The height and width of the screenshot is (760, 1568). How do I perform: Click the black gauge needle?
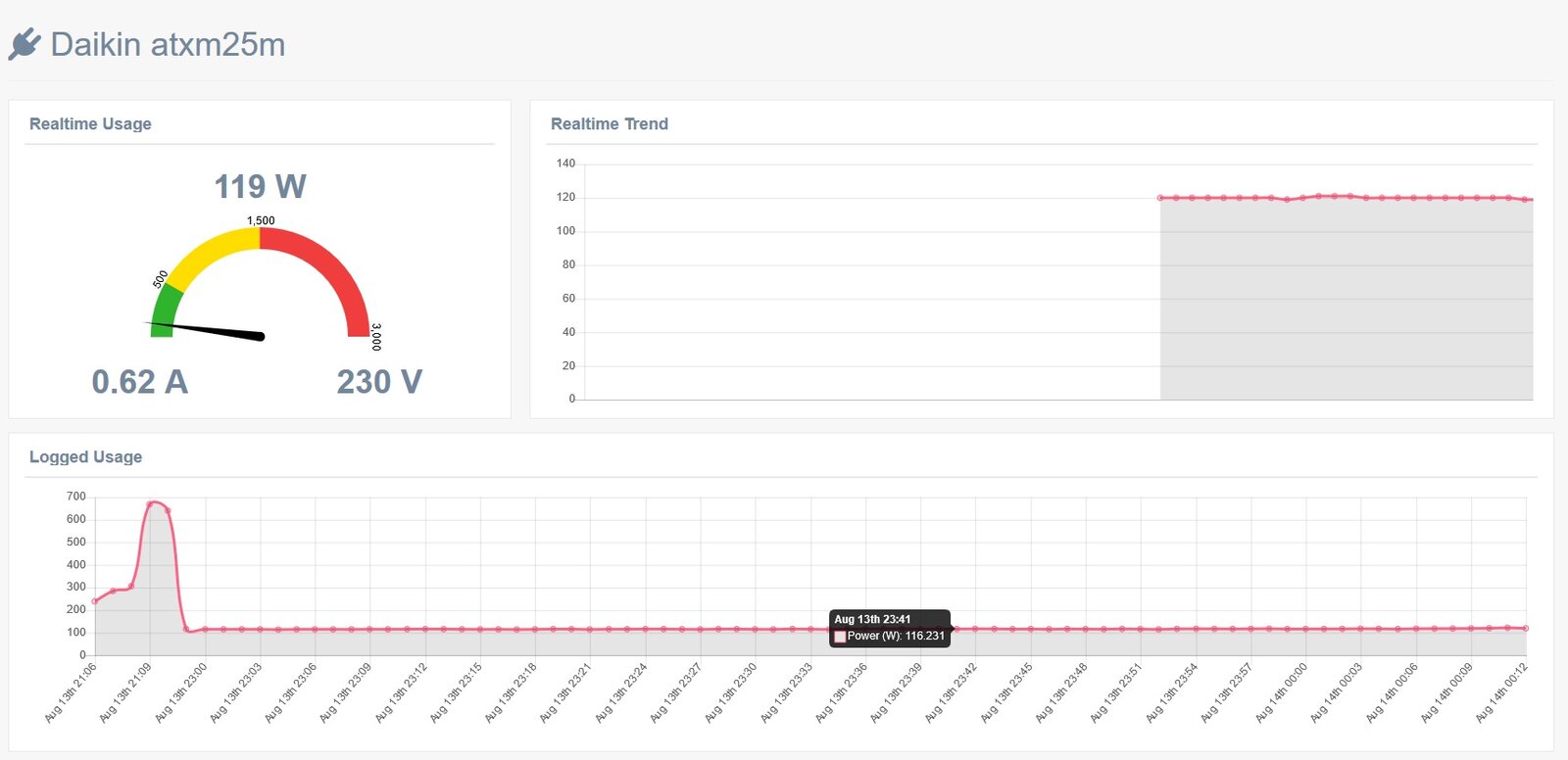click(206, 329)
